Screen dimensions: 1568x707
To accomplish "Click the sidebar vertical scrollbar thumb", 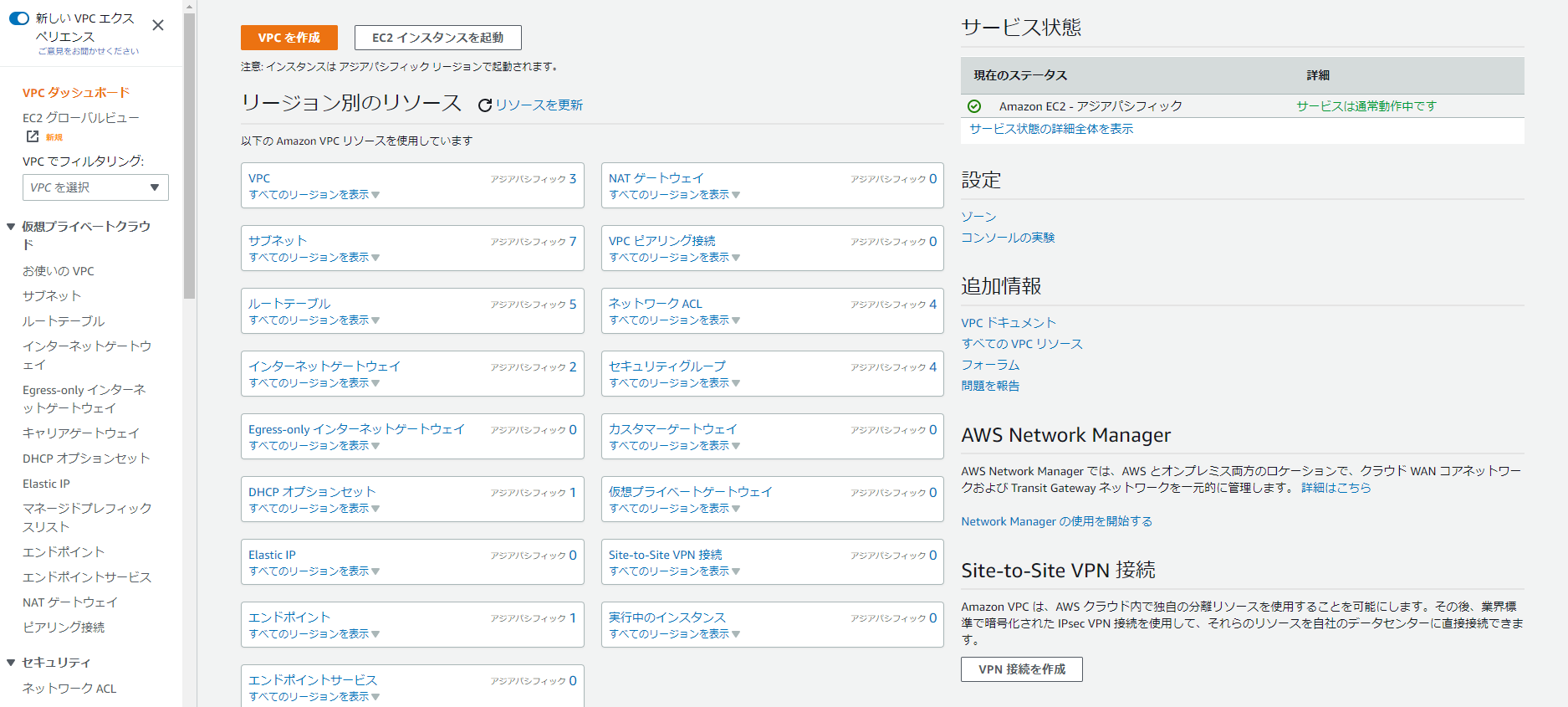I will pos(190,155).
